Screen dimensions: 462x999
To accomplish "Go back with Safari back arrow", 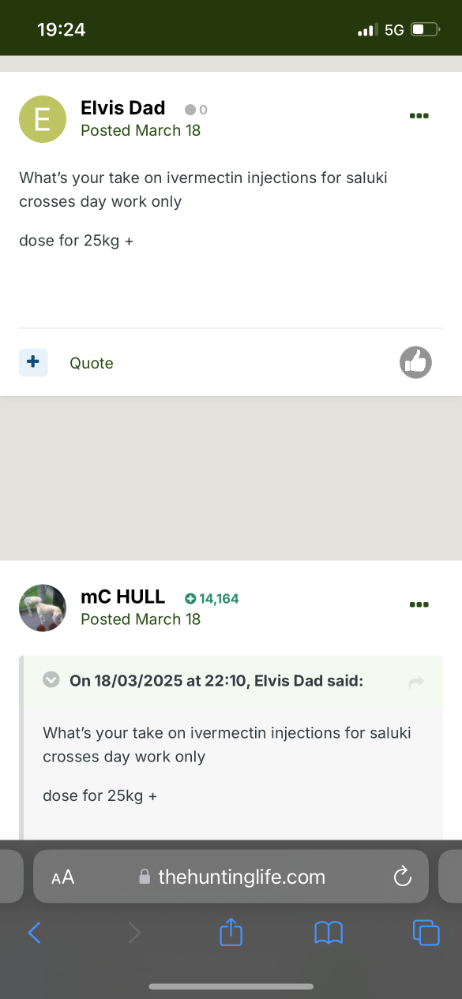I will click(34, 933).
